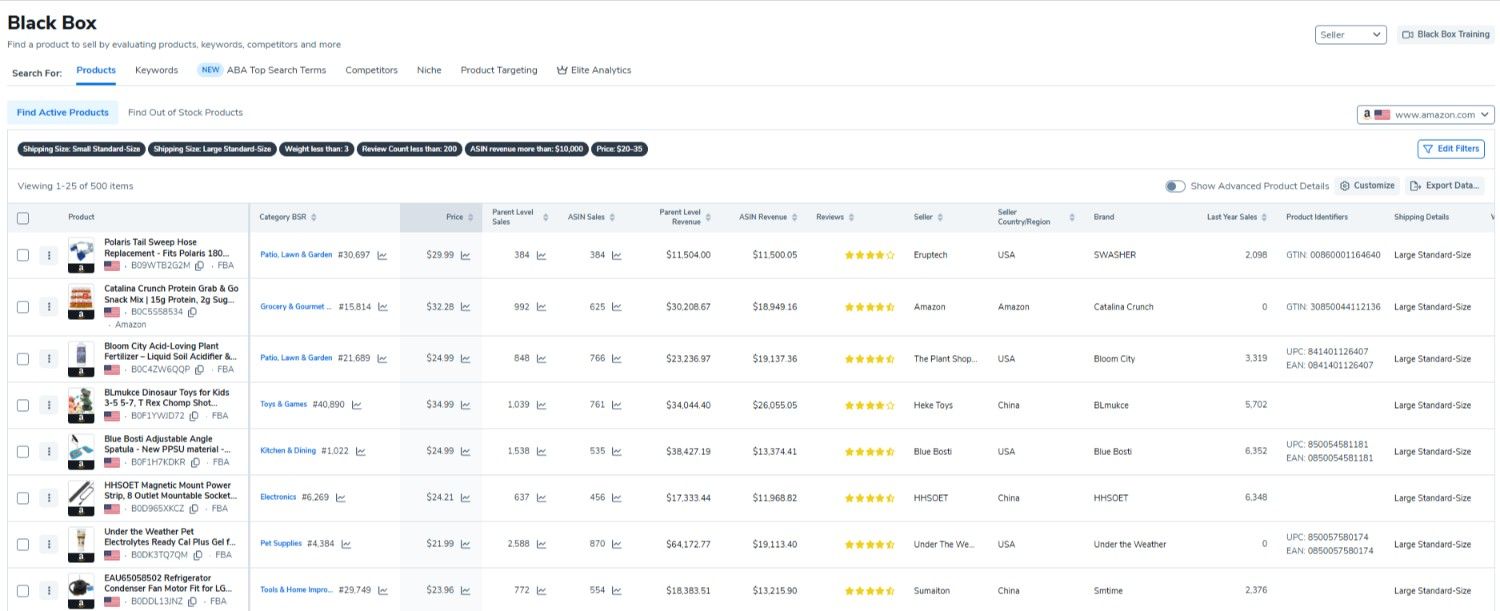Select all rows with the header checkbox
Viewport: 1500px width, 611px height.
pos(23,218)
